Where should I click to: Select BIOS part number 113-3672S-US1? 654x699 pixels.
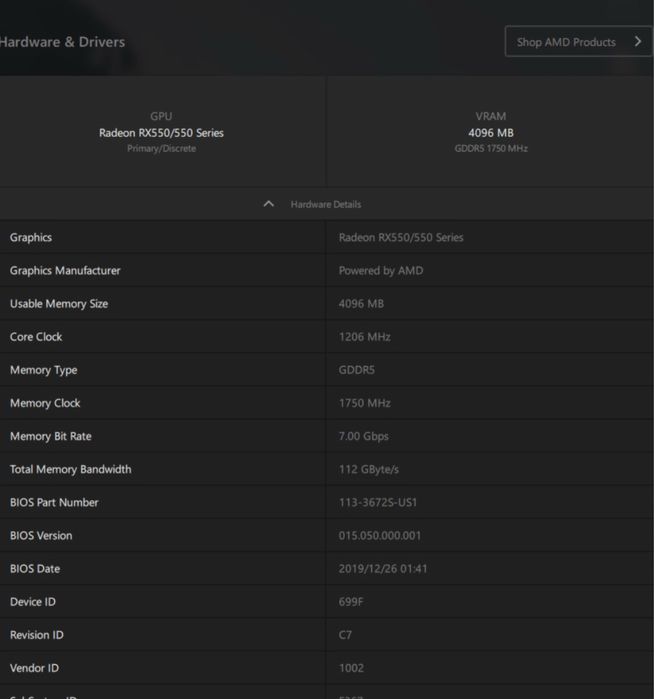pos(378,502)
